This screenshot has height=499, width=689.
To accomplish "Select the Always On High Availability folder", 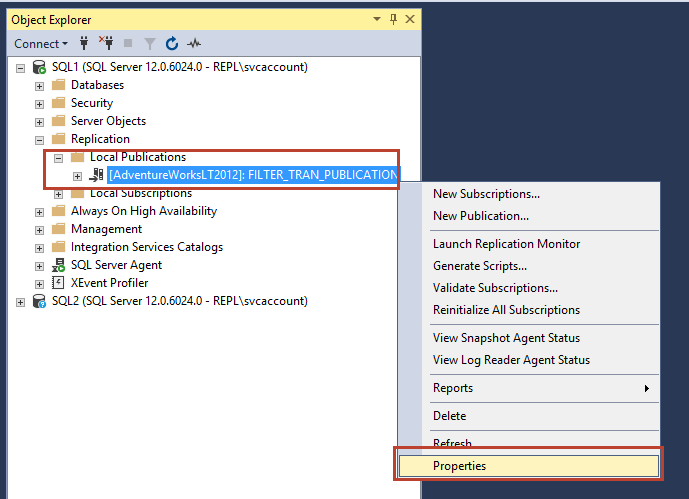I will click(x=143, y=211).
